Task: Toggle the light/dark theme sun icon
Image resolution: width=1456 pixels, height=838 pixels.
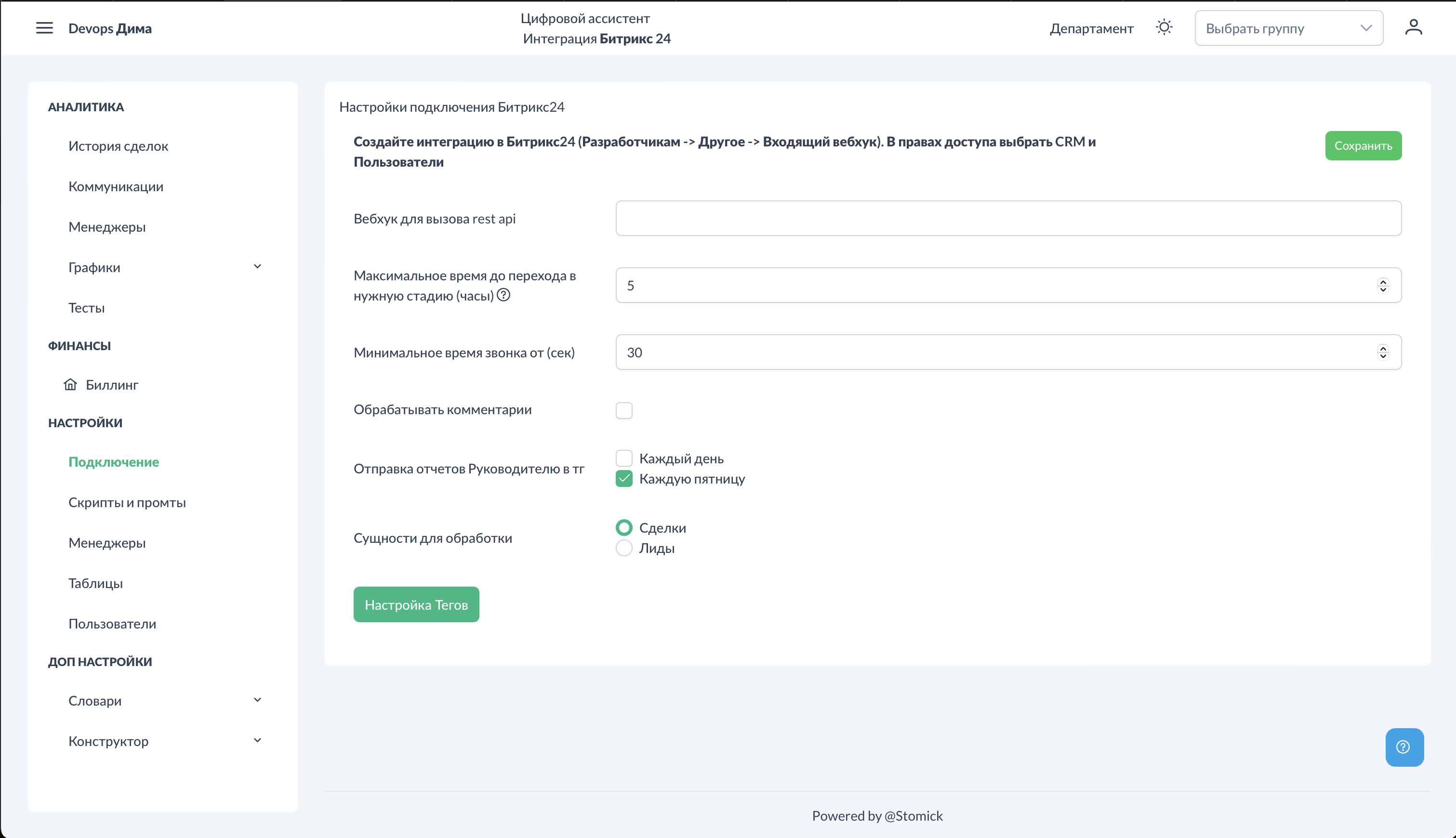Action: coord(1164,27)
